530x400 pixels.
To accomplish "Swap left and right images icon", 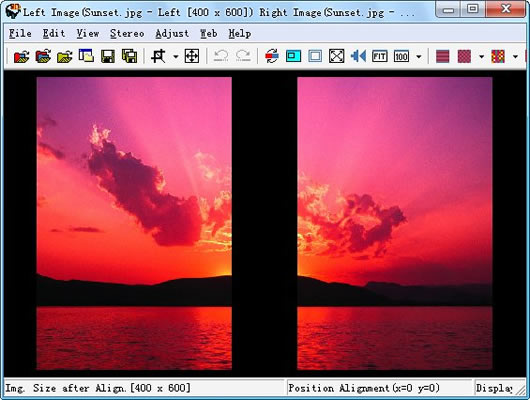I will 272,56.
